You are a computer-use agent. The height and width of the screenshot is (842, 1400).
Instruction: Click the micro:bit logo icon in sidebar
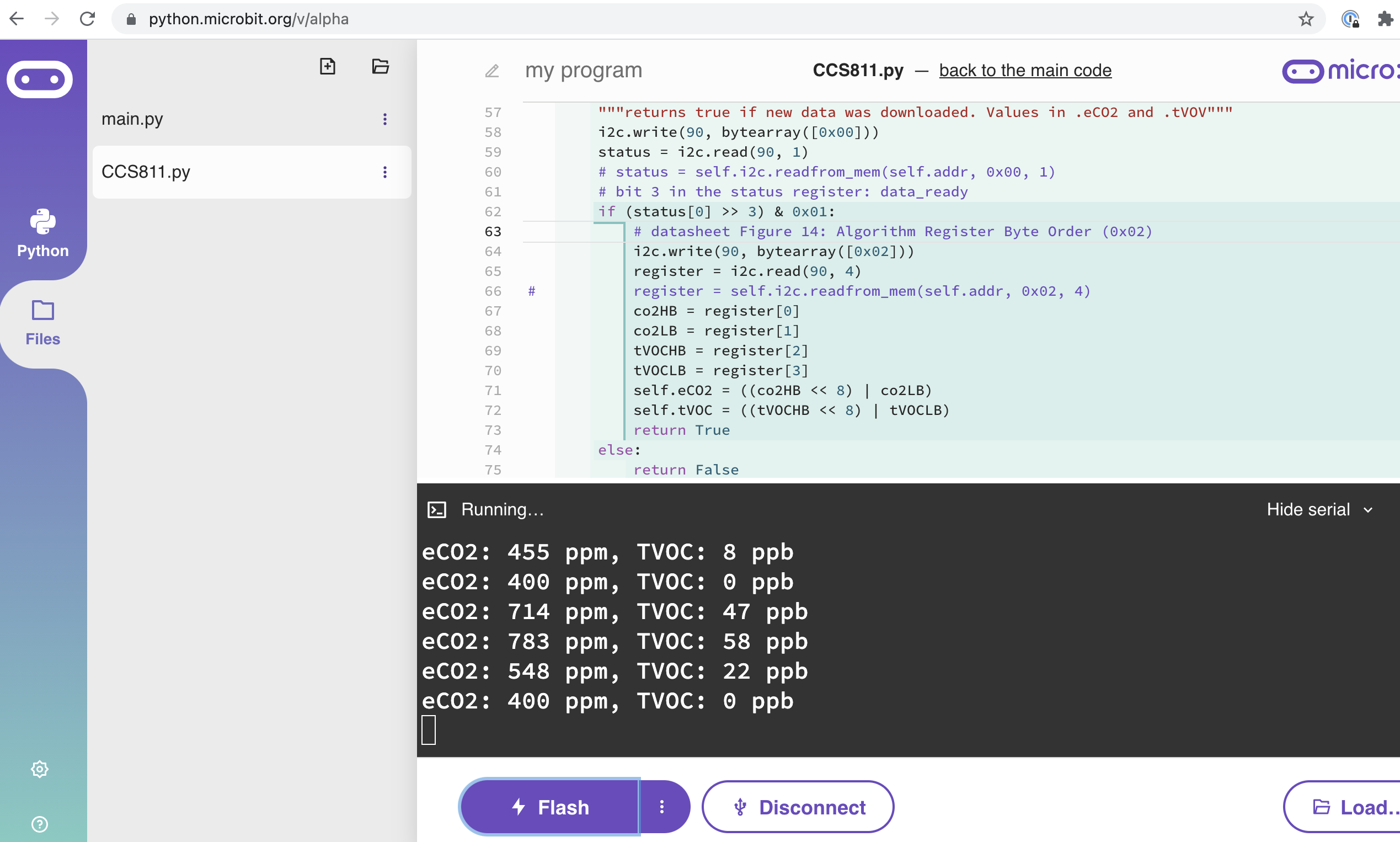tap(40, 79)
